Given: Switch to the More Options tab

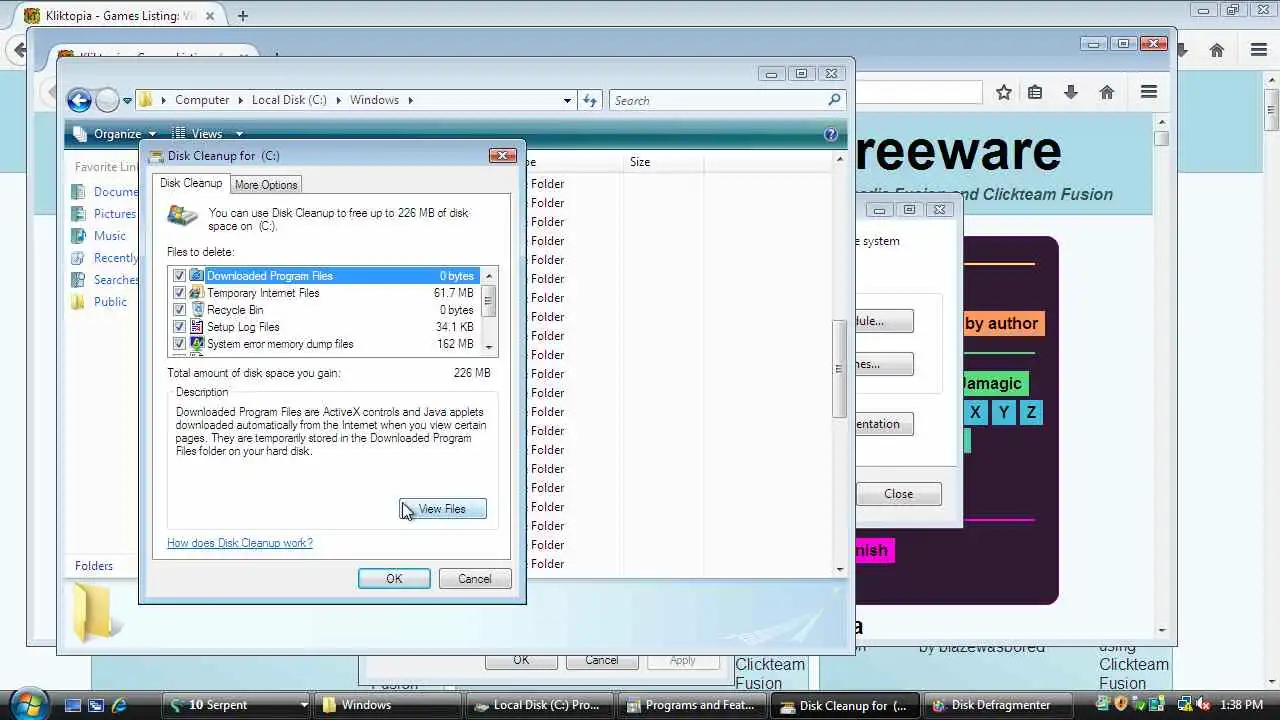Looking at the screenshot, I should tap(266, 185).
